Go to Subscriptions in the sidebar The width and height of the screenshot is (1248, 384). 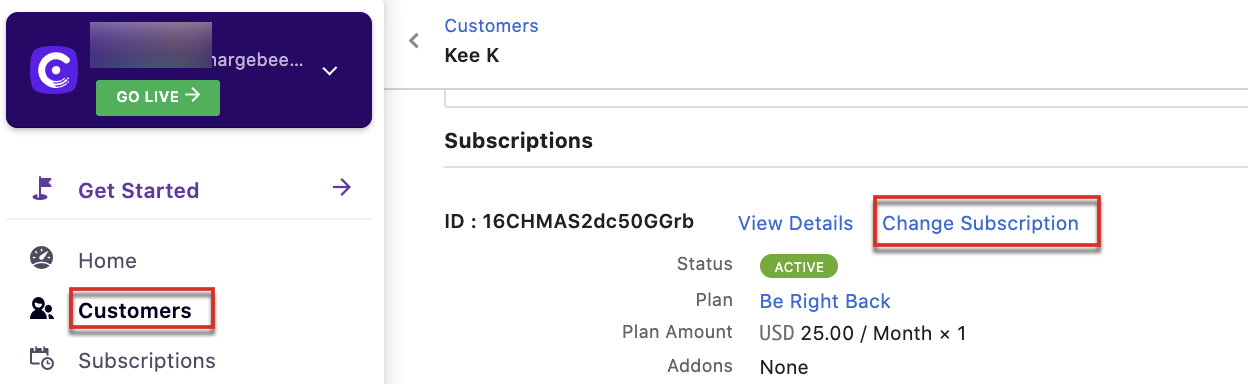click(147, 360)
